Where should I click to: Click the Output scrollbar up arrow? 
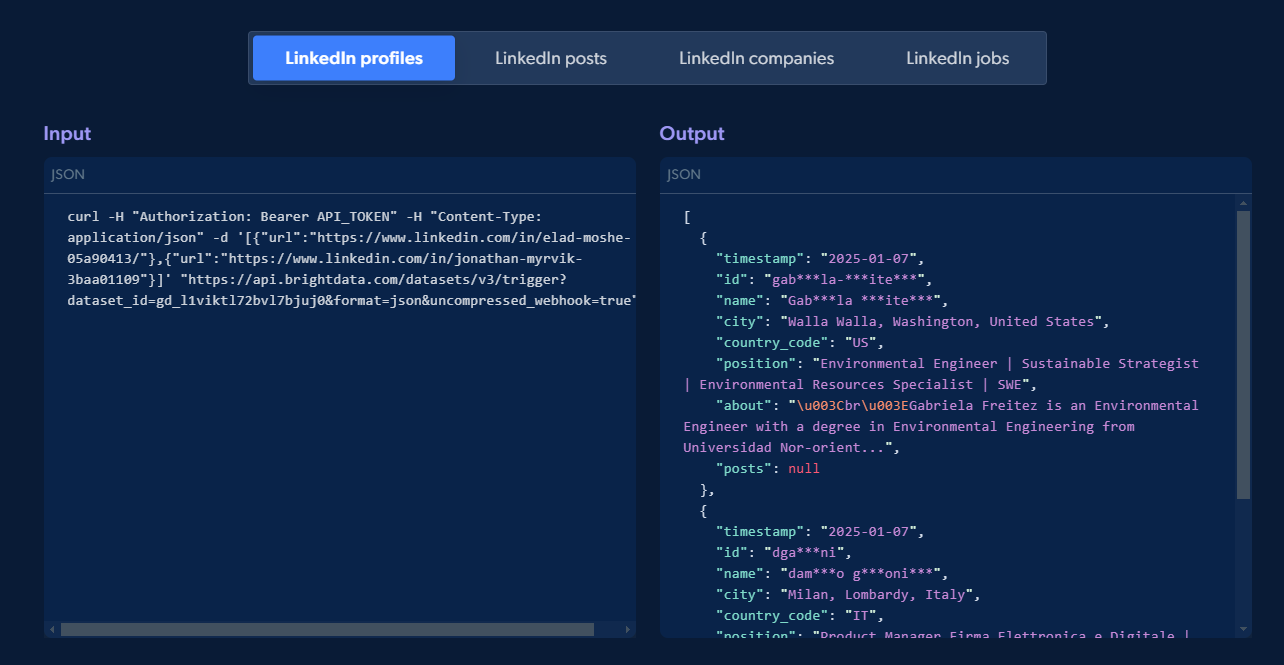(1243, 203)
